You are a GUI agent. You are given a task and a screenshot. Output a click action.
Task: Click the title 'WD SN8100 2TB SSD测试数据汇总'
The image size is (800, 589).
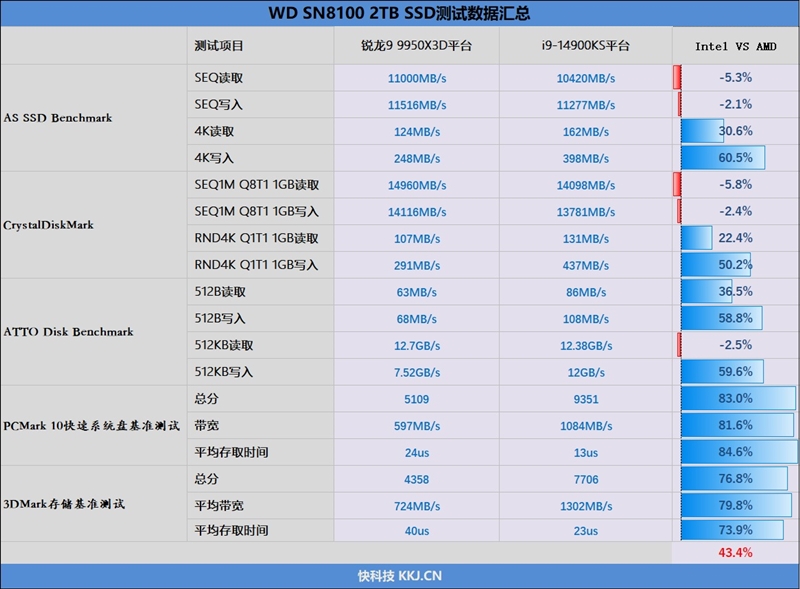[x=399, y=13]
